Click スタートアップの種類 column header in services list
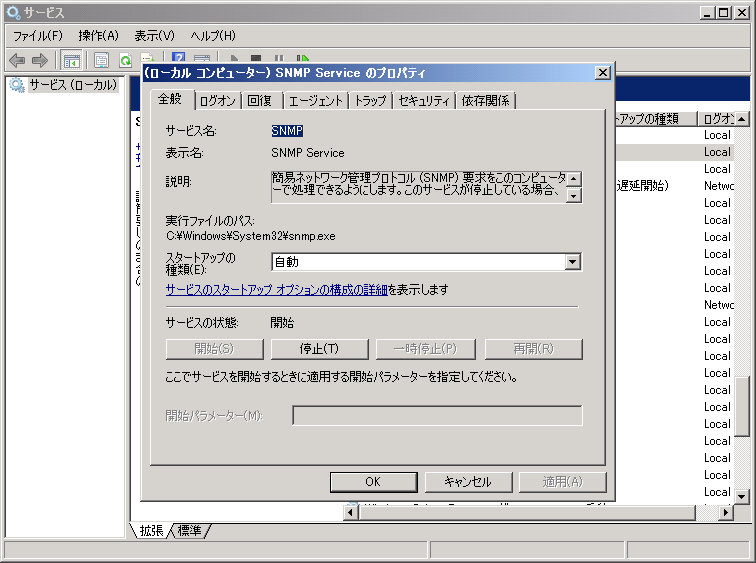756x563 pixels. [656, 119]
